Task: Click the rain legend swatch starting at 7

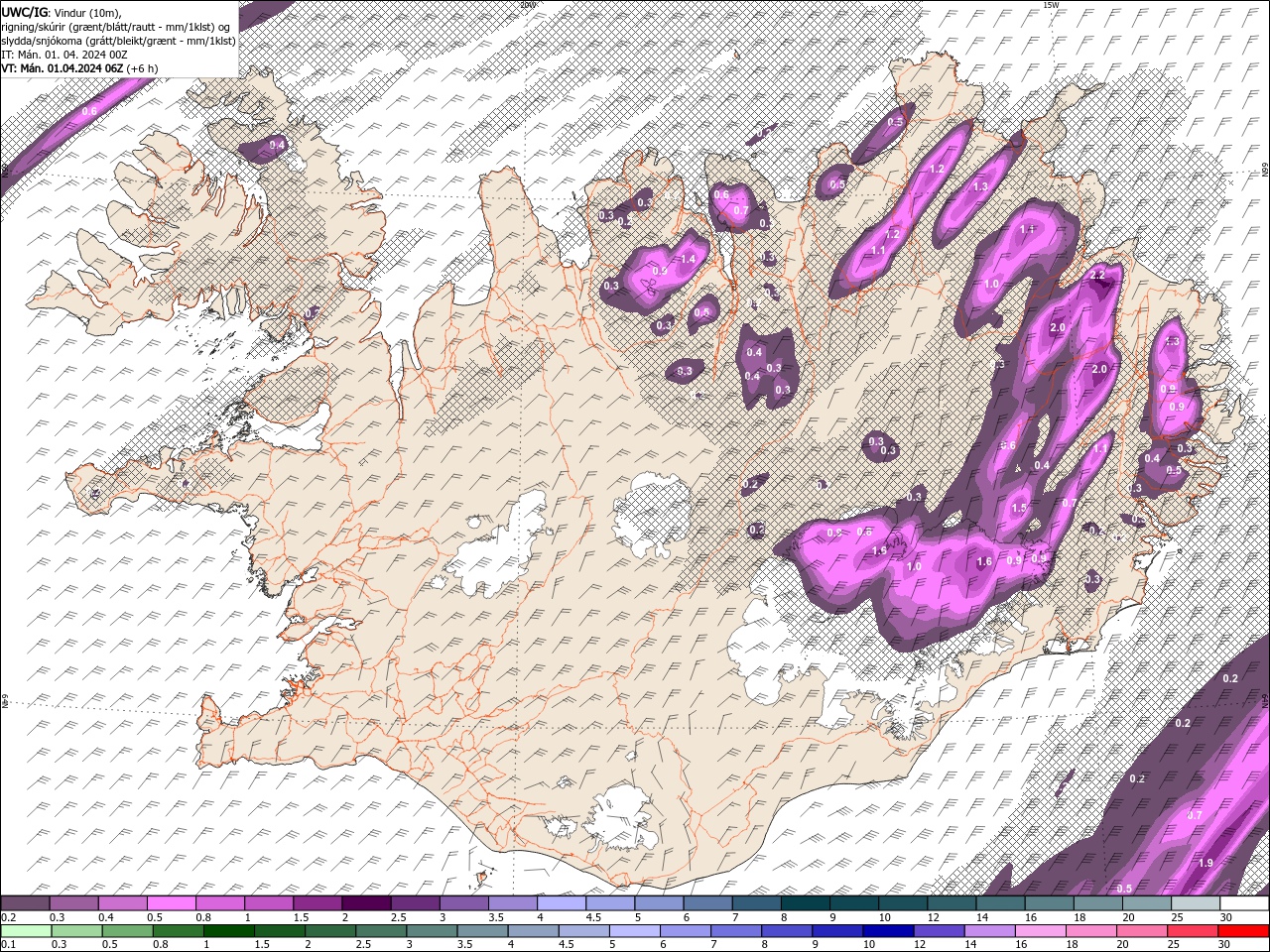Action: 736,931
